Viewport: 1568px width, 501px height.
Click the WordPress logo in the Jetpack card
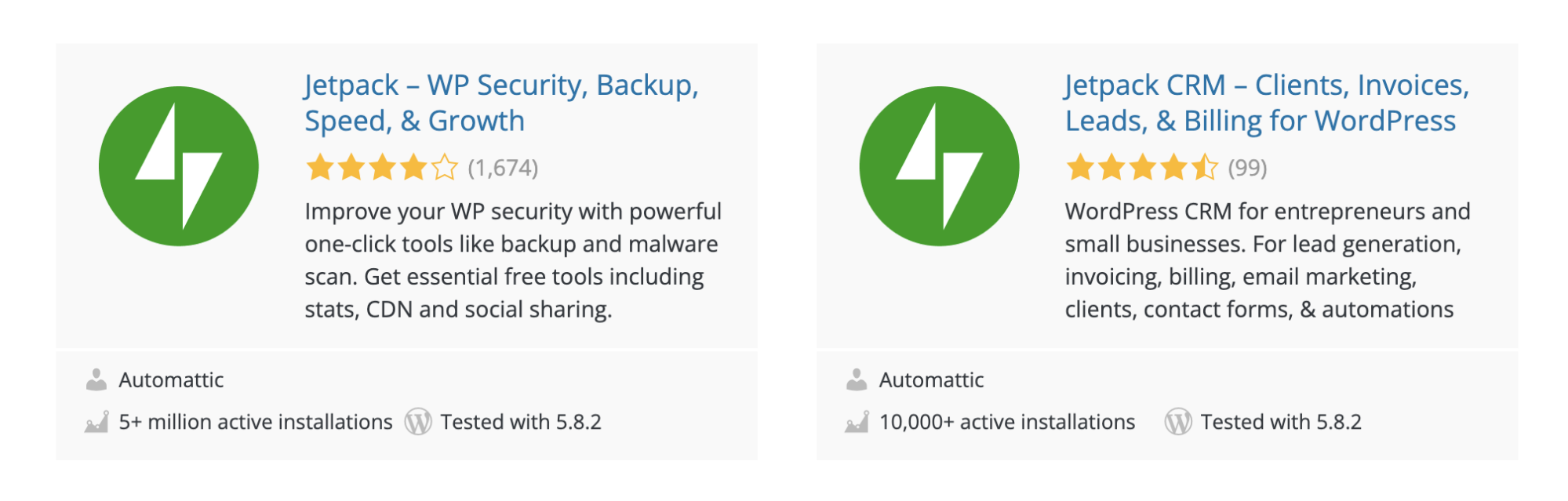click(418, 422)
